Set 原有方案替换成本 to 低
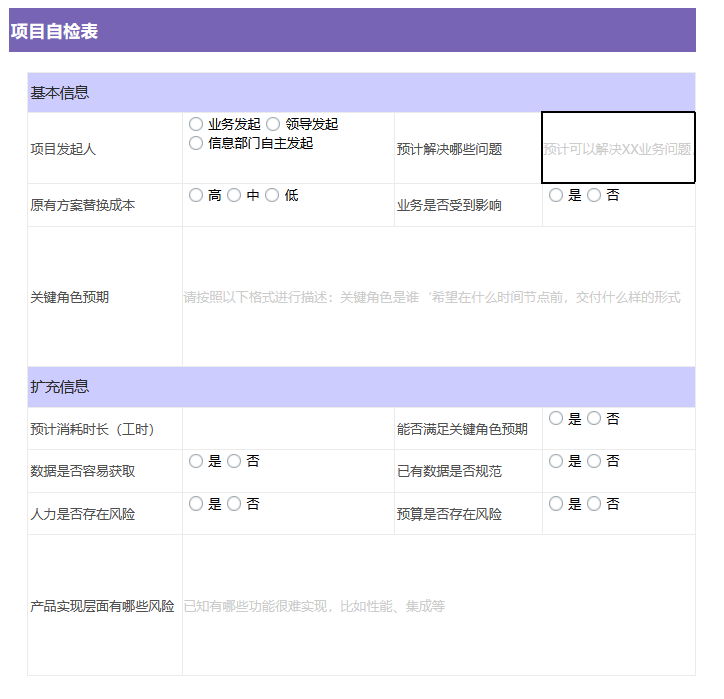Screen dimensions: 724x699 click(272, 195)
